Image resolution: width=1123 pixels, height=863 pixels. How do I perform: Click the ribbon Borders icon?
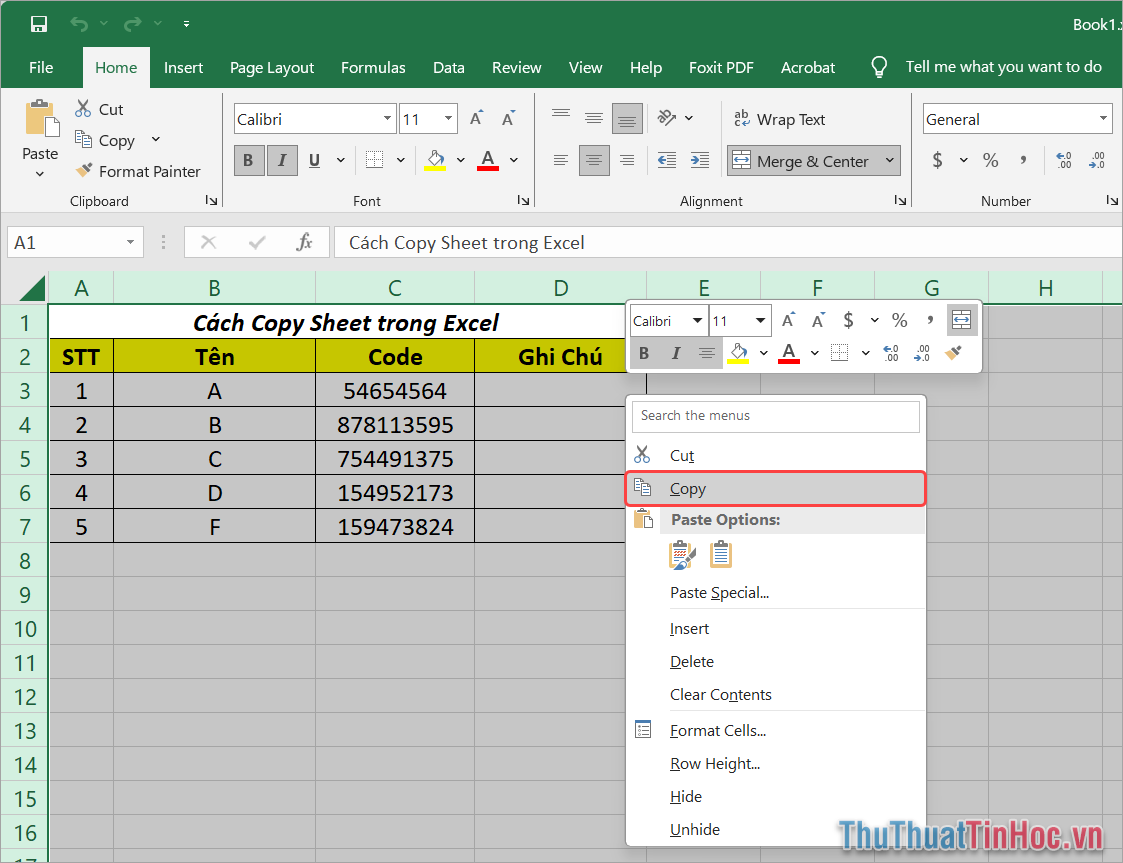(x=375, y=160)
